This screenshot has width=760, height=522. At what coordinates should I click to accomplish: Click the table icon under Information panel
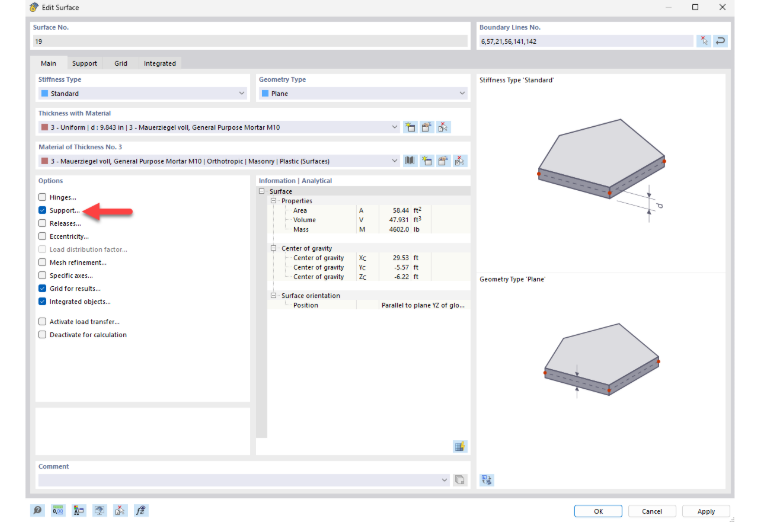[459, 446]
